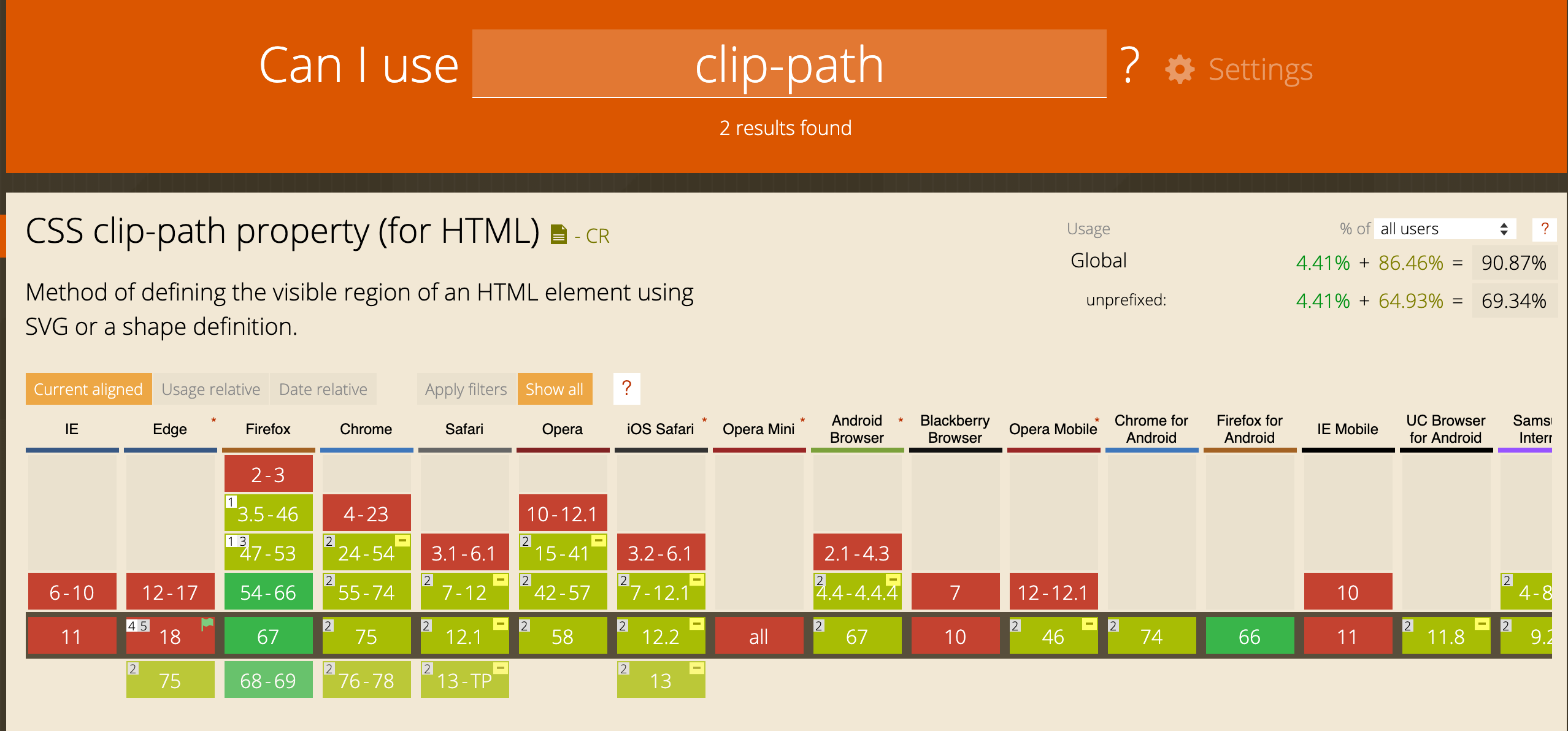Switch to Usage relative view

(x=210, y=389)
